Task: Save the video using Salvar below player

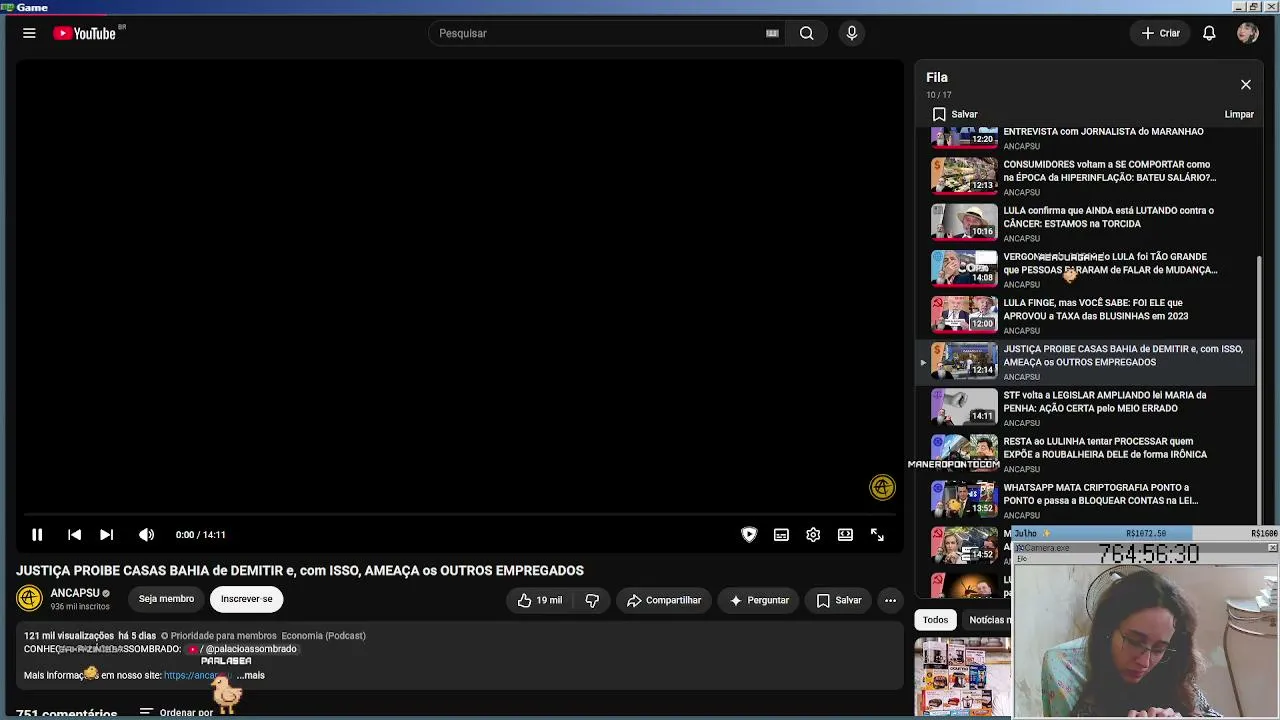Action: 838,600
